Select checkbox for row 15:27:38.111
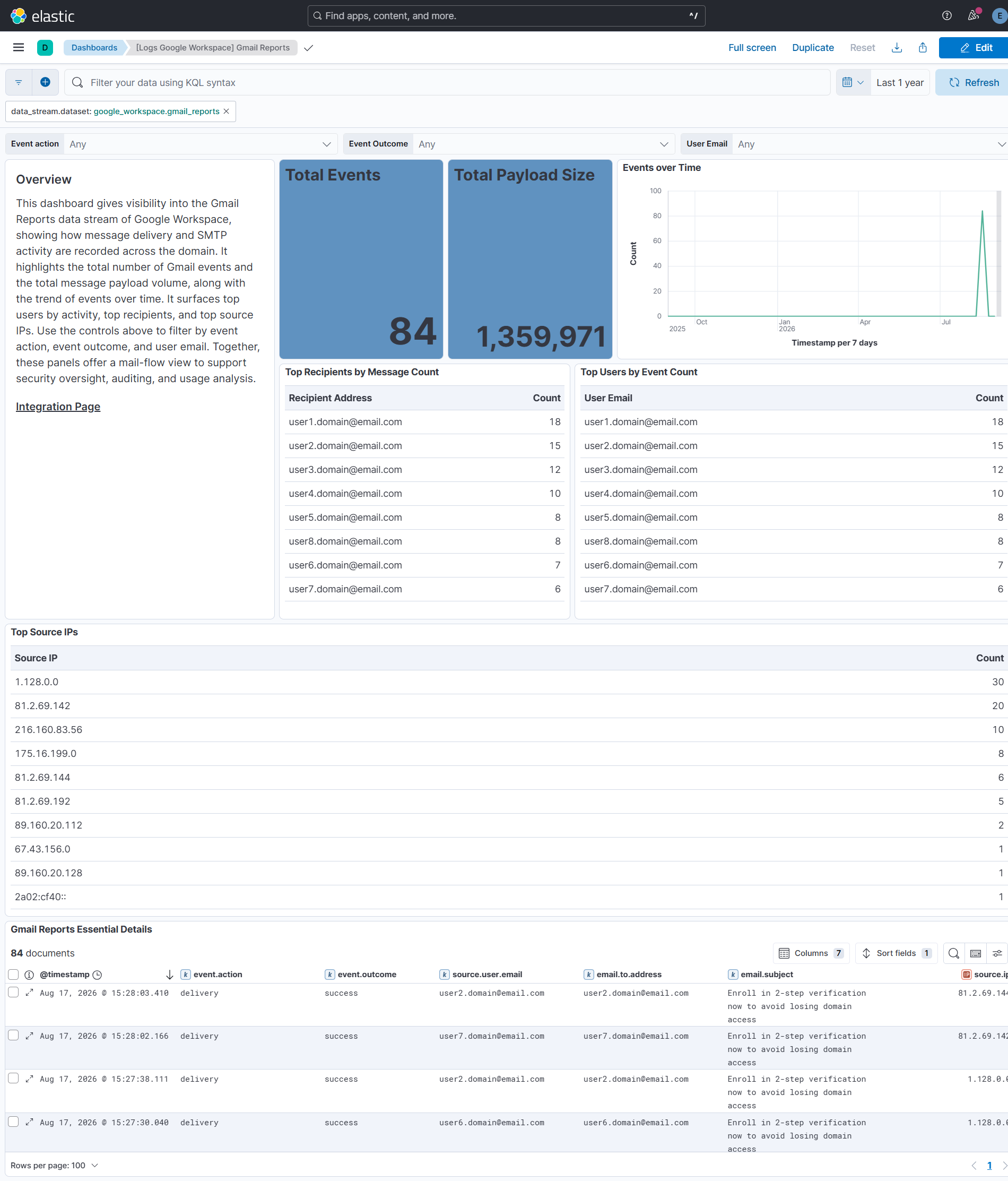The width and height of the screenshot is (1008, 1181). 14,1079
